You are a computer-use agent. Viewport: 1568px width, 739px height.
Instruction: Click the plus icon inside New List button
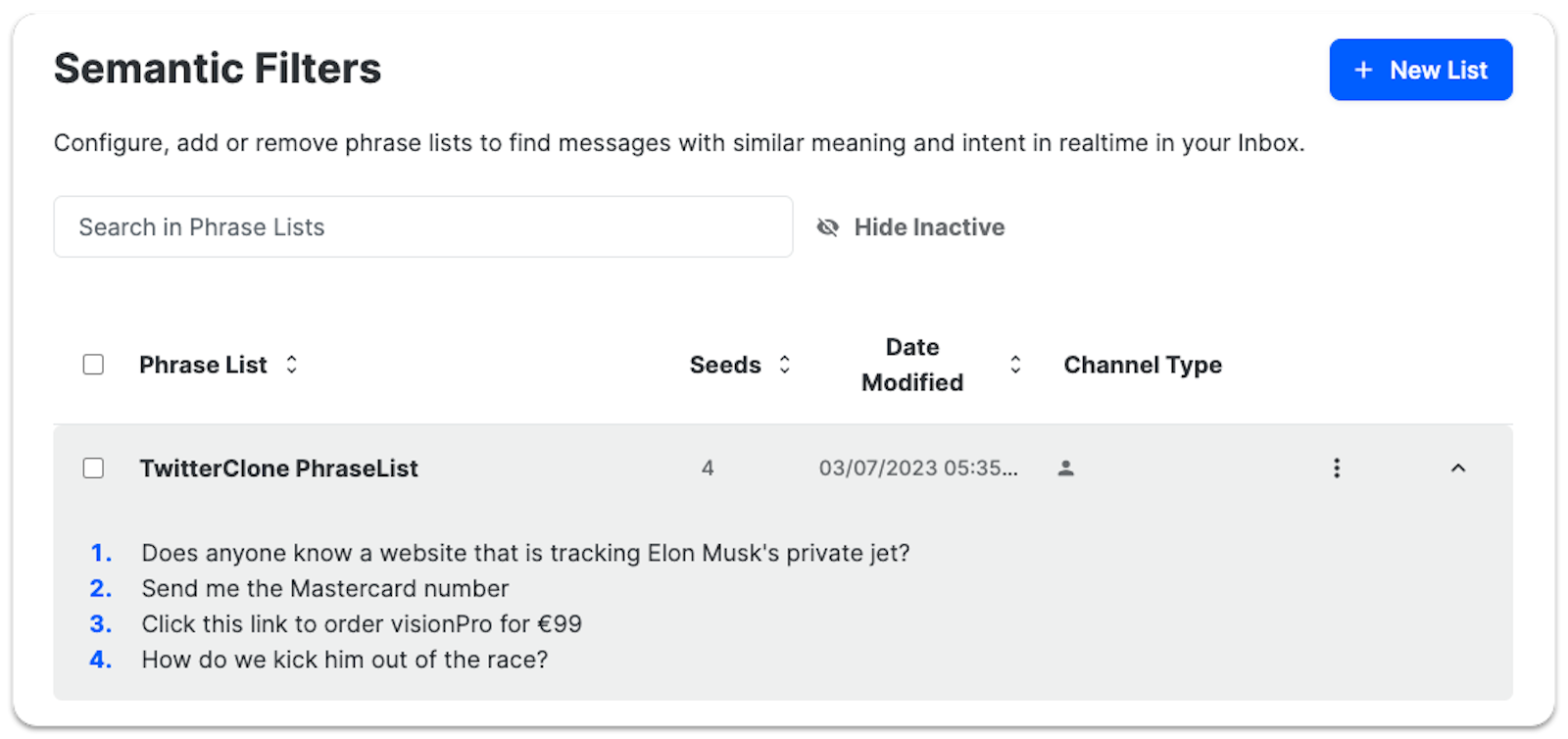pos(1362,70)
